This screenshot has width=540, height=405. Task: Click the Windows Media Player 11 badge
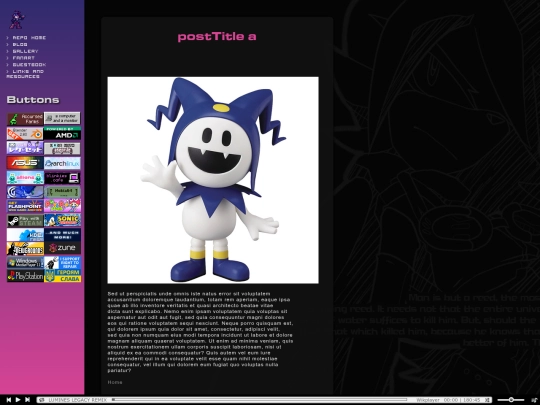pos(25,262)
